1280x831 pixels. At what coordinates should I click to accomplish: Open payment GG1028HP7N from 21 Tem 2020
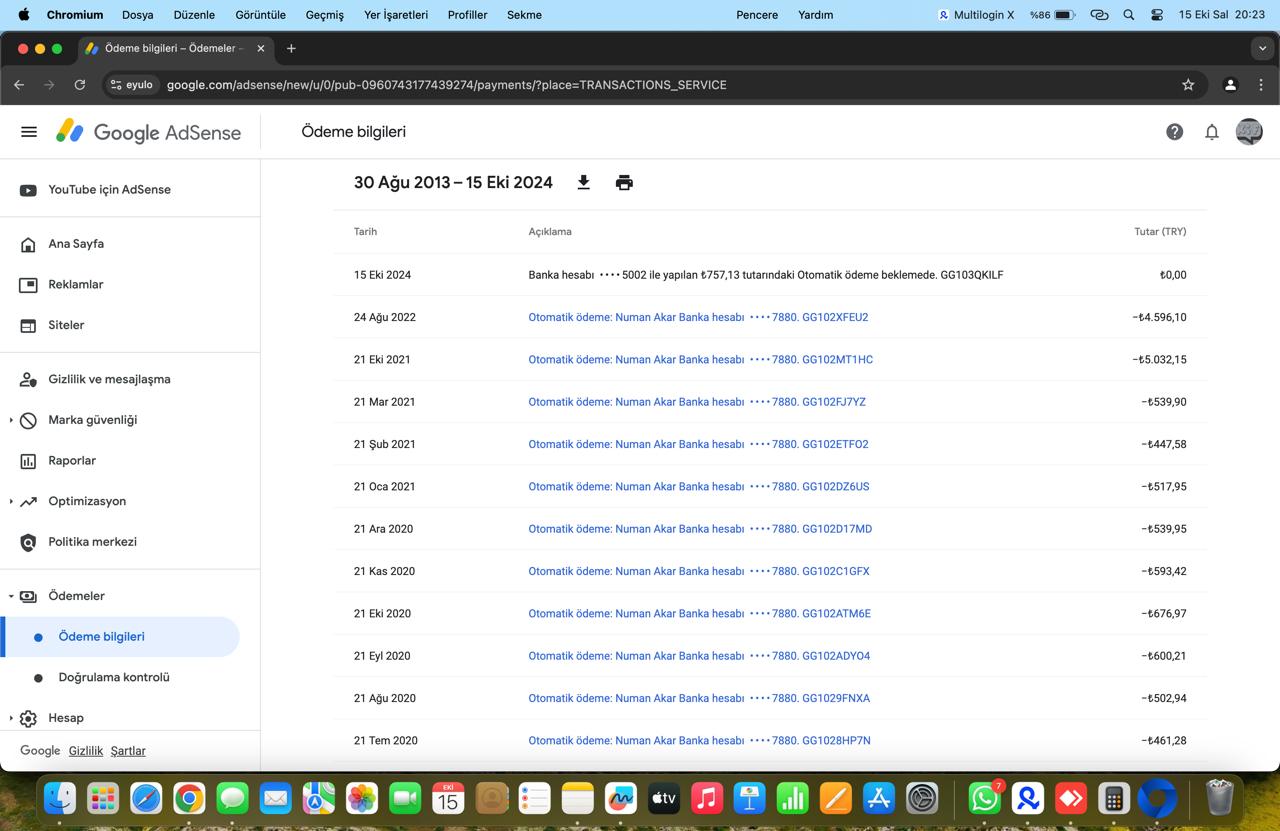pos(700,741)
